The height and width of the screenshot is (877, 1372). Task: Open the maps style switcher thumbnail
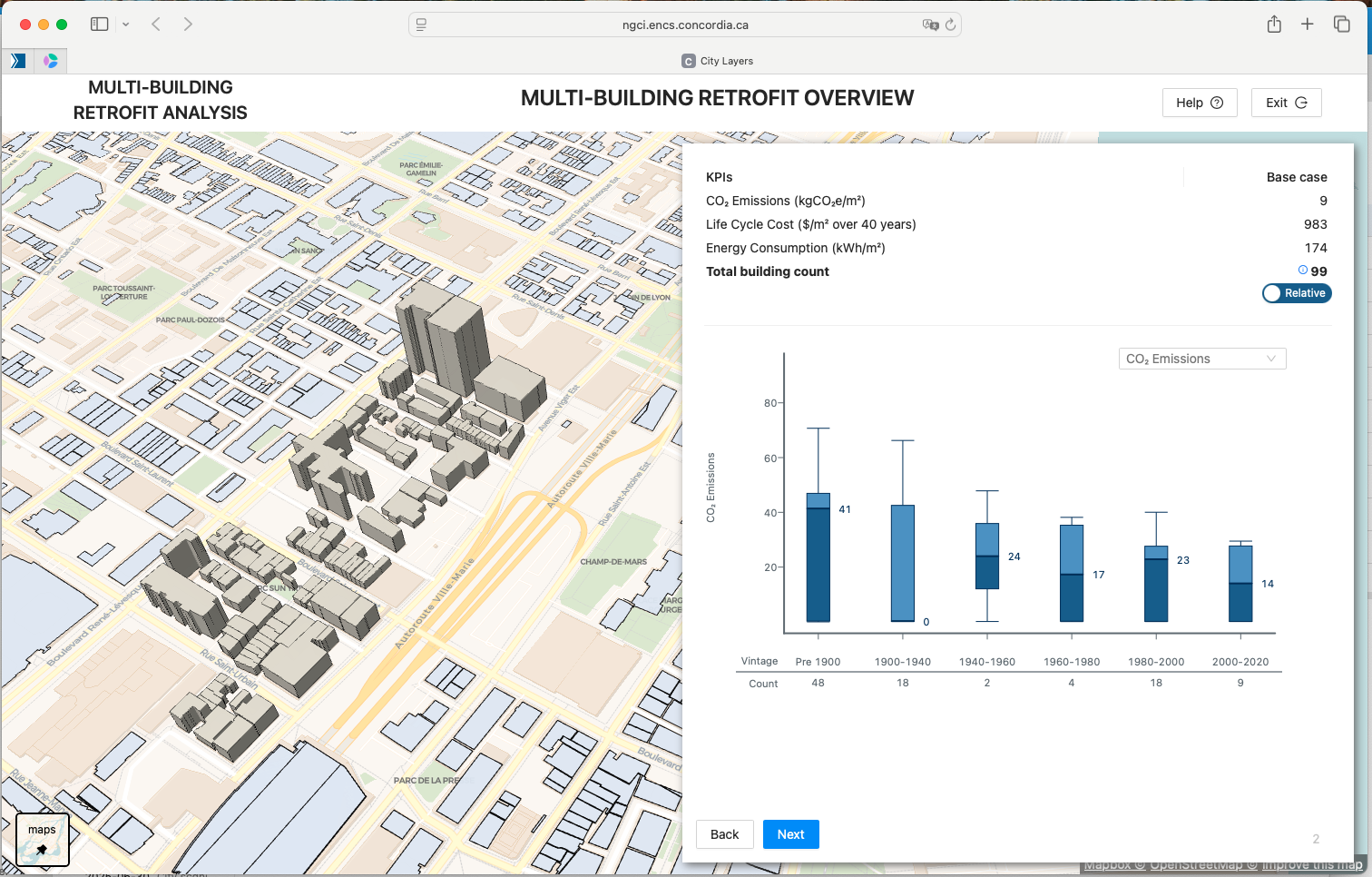[42, 840]
